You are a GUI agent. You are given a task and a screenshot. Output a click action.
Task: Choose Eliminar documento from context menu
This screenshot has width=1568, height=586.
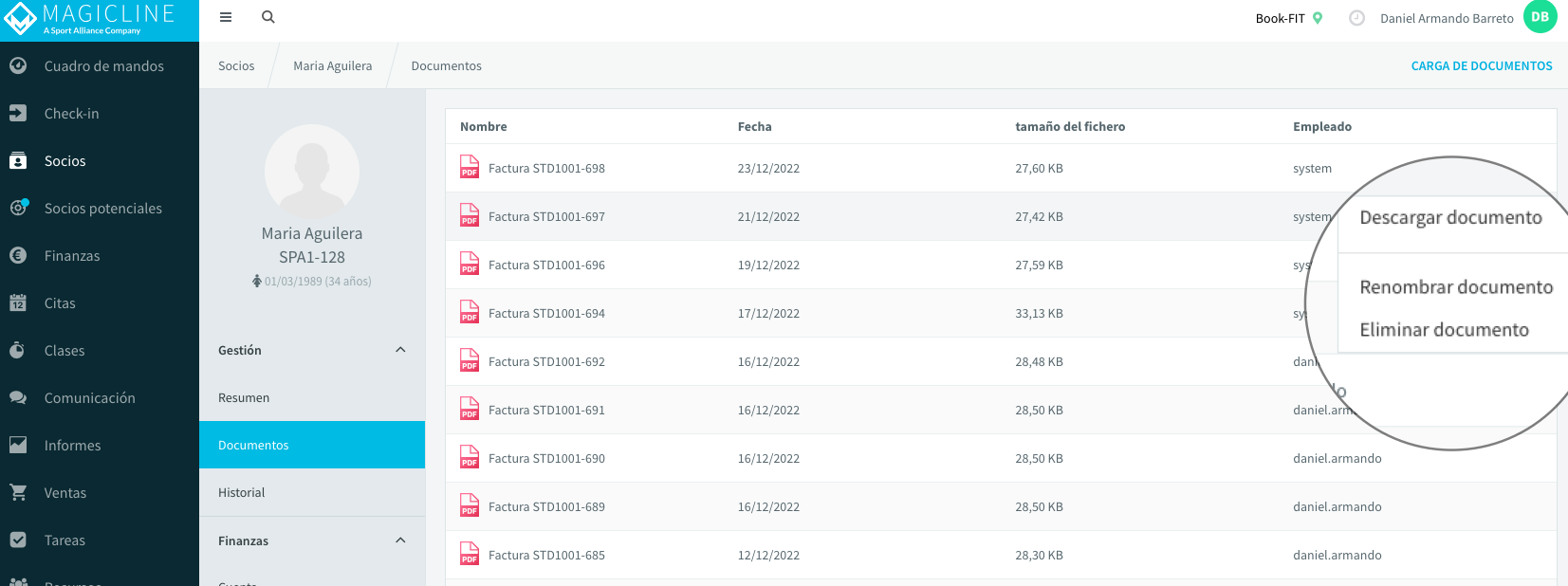coord(1444,329)
